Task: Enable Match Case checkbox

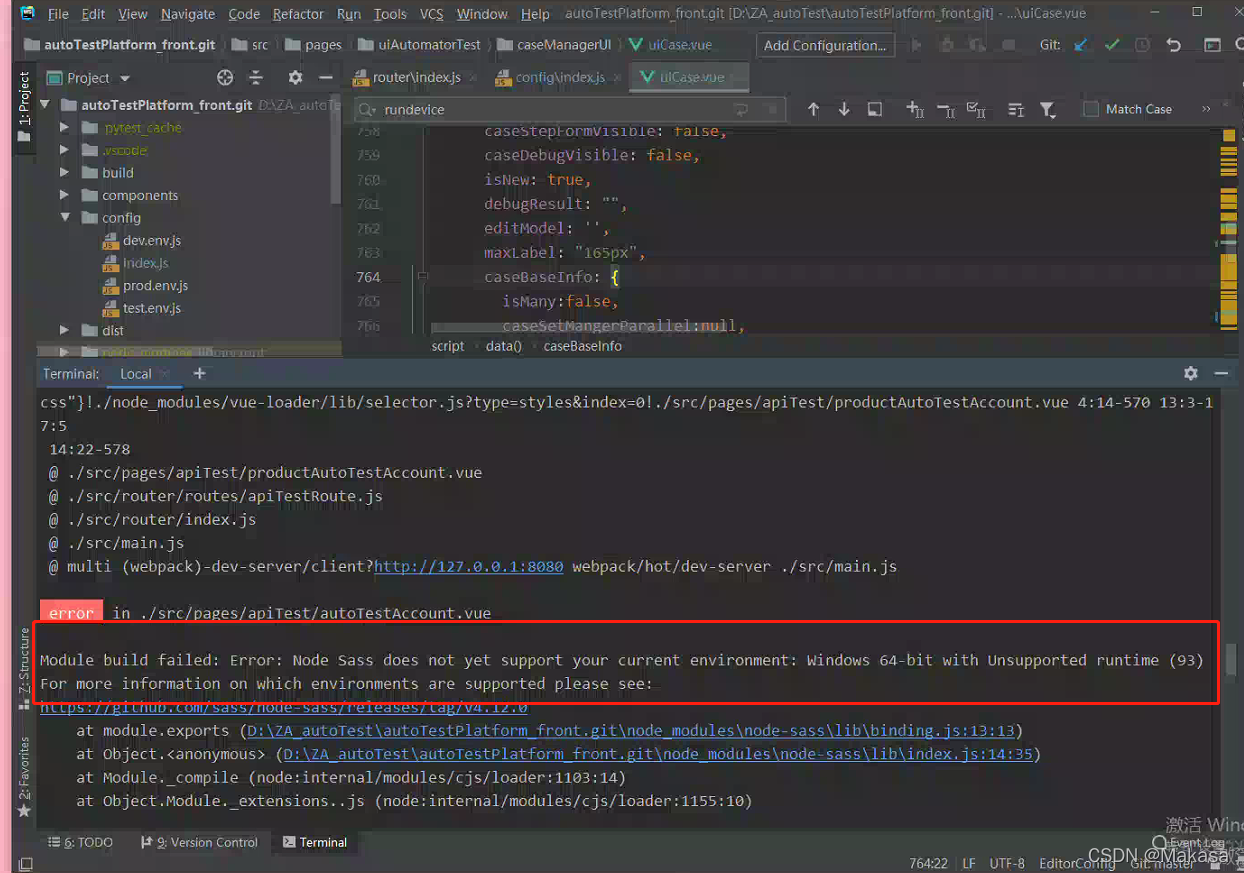Action: point(1090,109)
